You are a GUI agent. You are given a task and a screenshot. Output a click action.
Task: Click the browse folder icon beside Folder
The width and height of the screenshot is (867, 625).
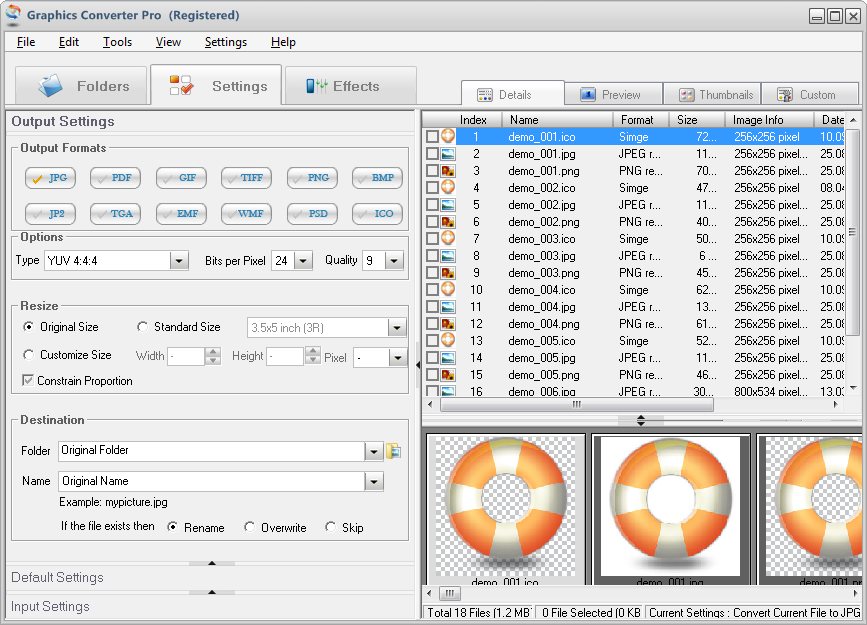tap(394, 451)
